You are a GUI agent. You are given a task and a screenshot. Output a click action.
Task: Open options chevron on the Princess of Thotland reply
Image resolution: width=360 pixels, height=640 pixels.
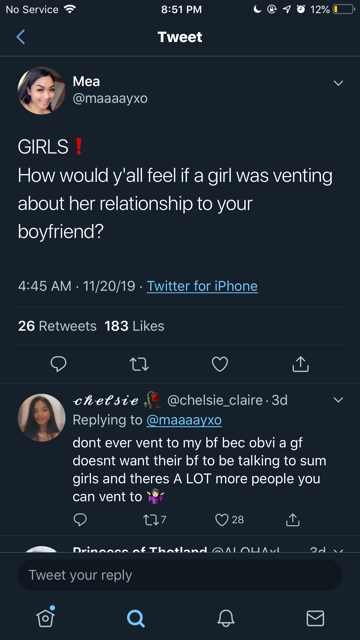click(x=338, y=551)
